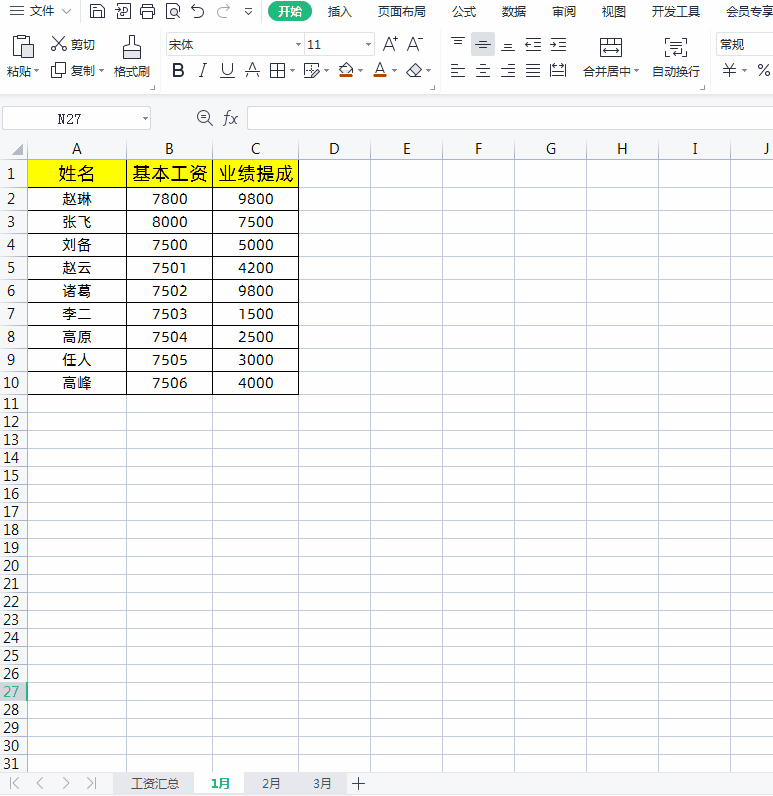Viewport: 773px width, 796px height.
Task: Open the font name 宋体 dropdown
Action: (x=298, y=45)
